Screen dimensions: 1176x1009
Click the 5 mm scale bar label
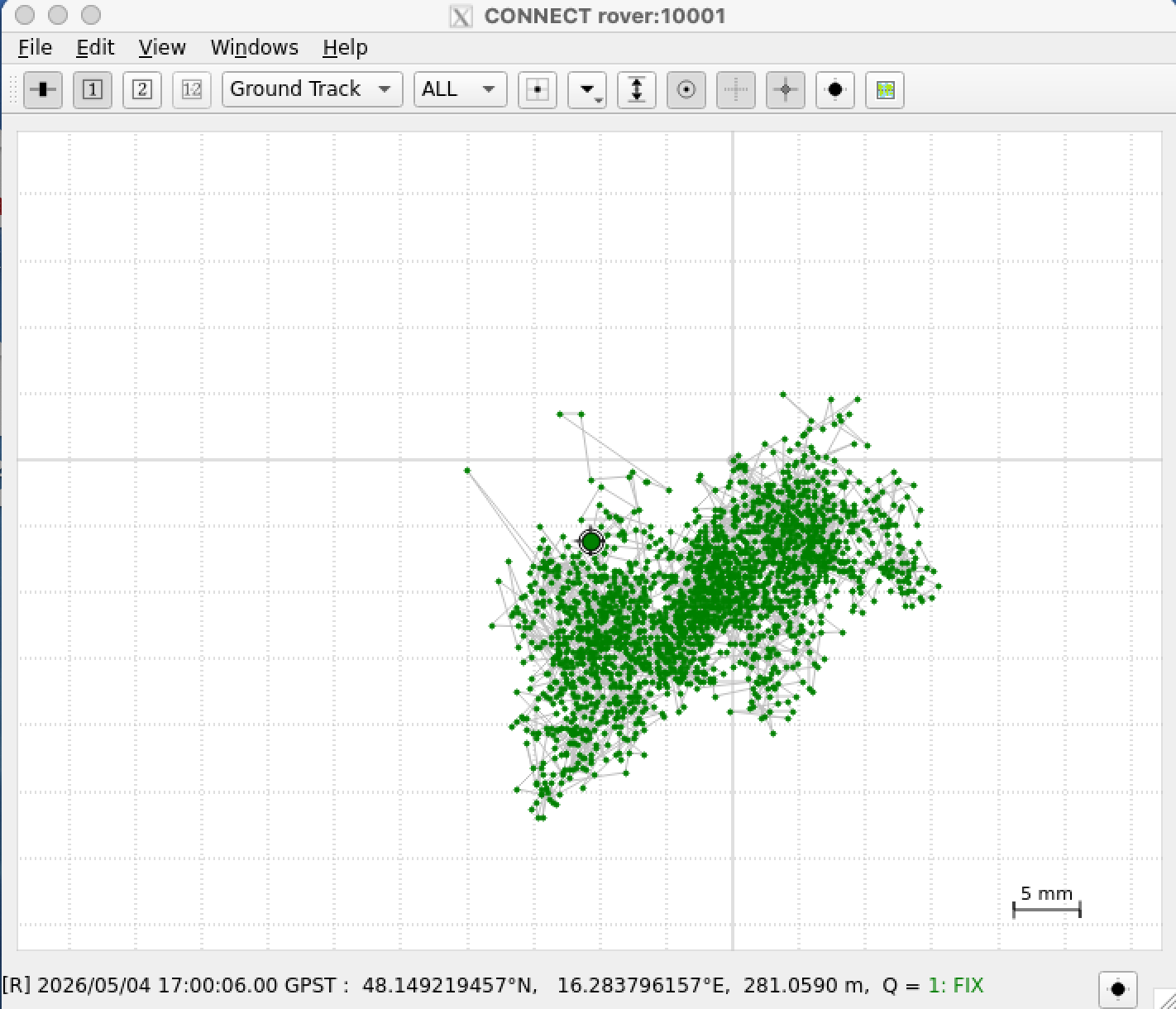(x=1046, y=894)
